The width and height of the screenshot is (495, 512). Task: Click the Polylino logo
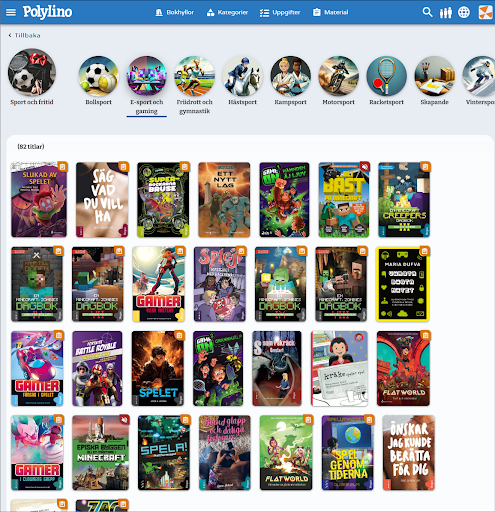[x=47, y=12]
